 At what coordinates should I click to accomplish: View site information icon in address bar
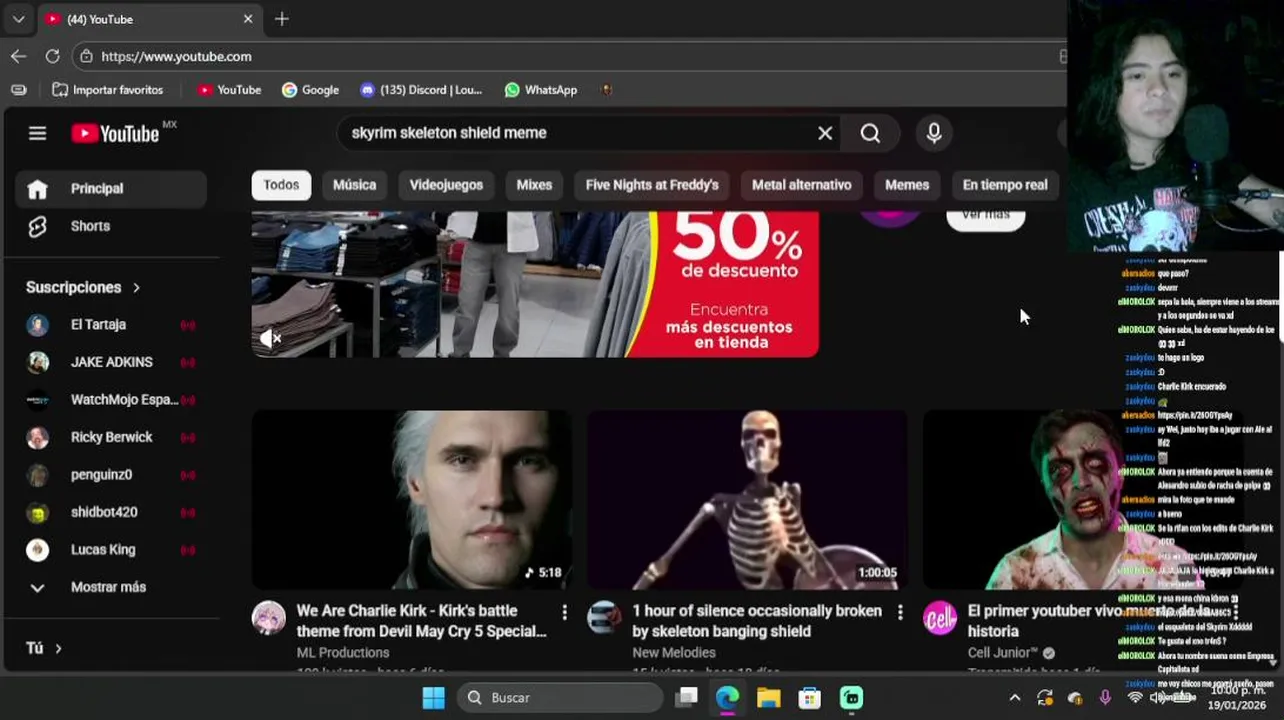87,56
